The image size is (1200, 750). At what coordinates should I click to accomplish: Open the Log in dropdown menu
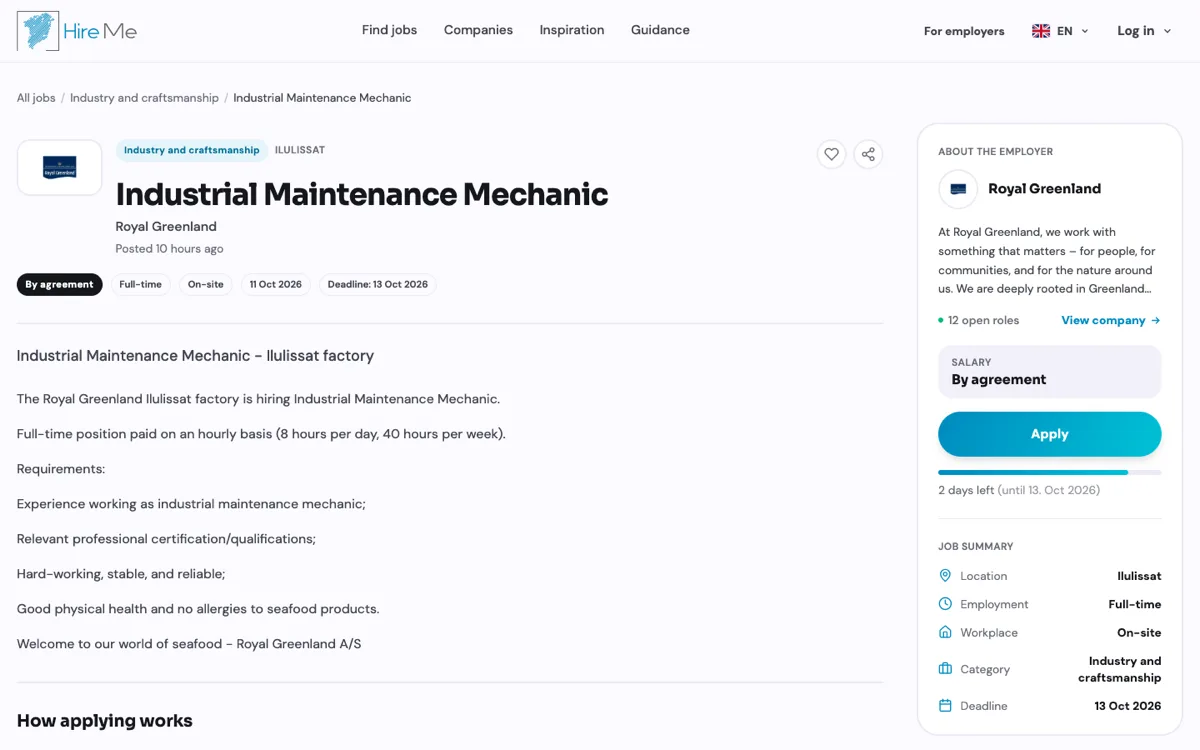tap(1144, 31)
